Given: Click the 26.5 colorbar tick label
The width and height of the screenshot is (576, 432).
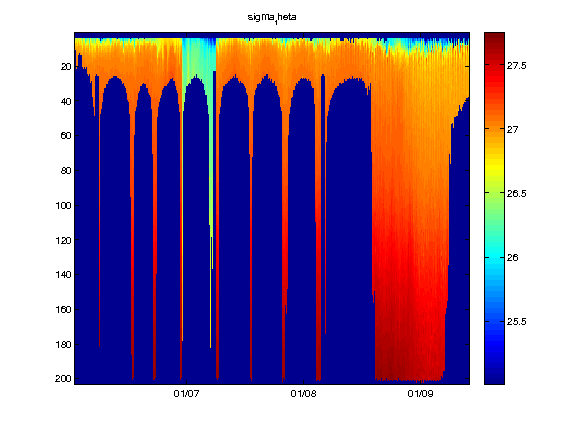Looking at the screenshot, I should click(516, 194).
